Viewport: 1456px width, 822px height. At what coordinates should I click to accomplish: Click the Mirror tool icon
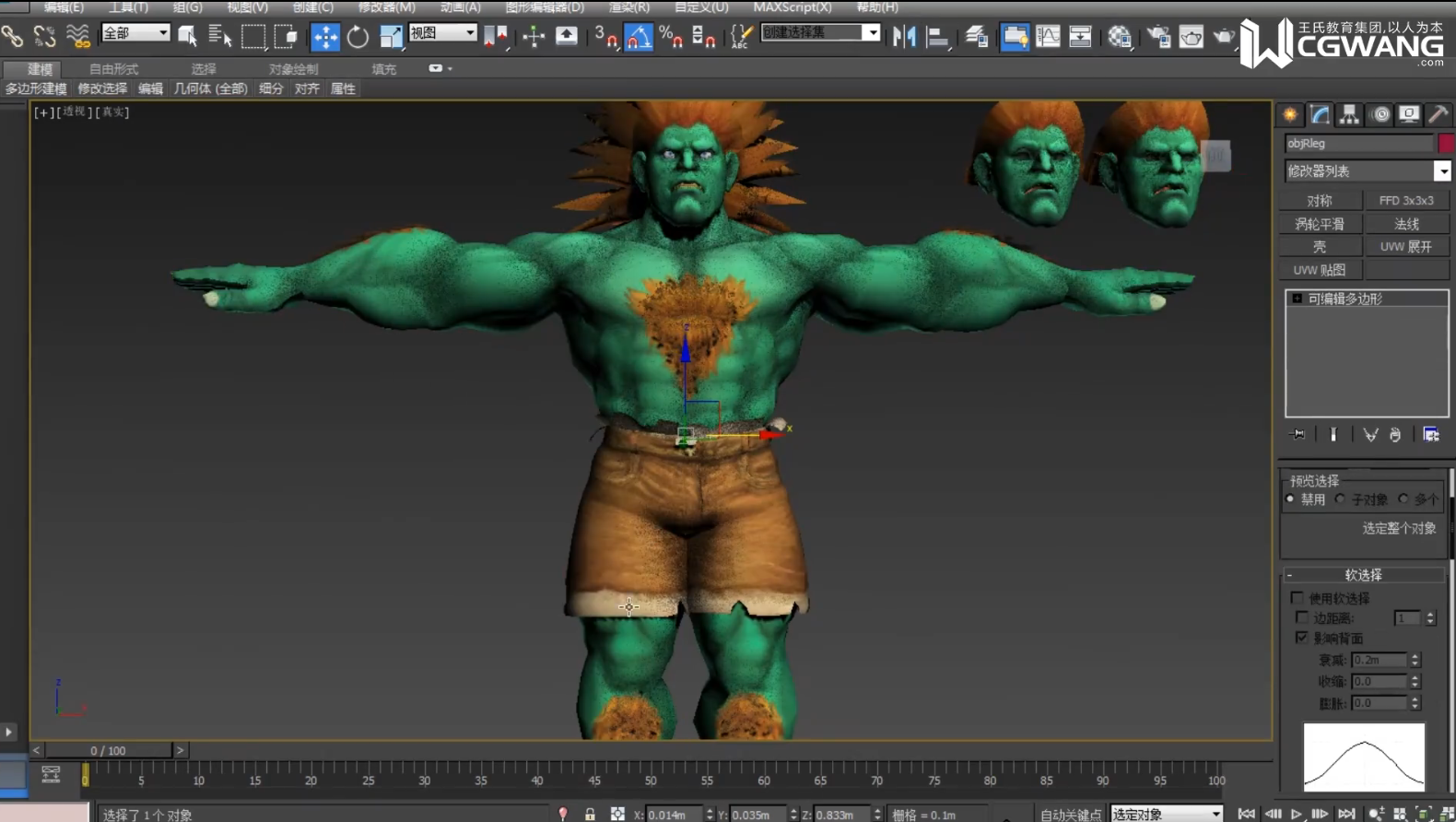[x=904, y=36]
